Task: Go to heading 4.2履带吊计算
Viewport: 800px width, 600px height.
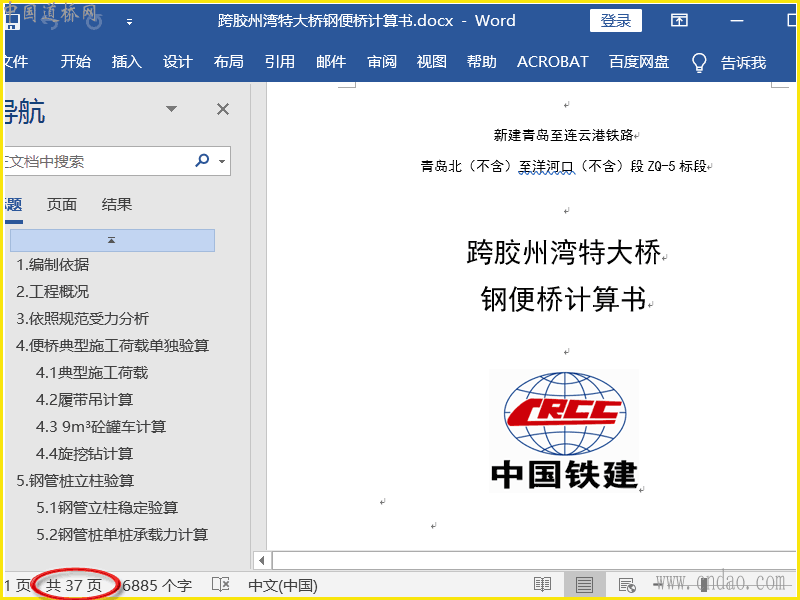Action: (x=84, y=400)
